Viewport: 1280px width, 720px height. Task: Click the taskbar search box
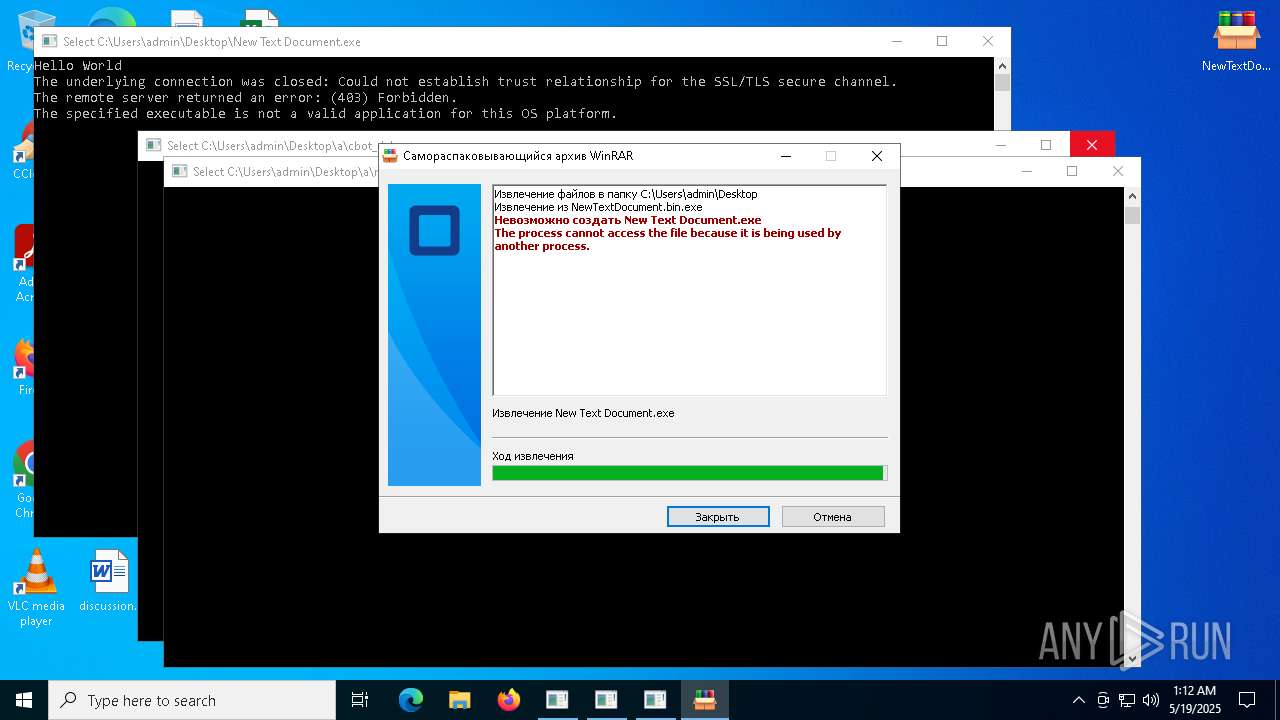pos(192,700)
